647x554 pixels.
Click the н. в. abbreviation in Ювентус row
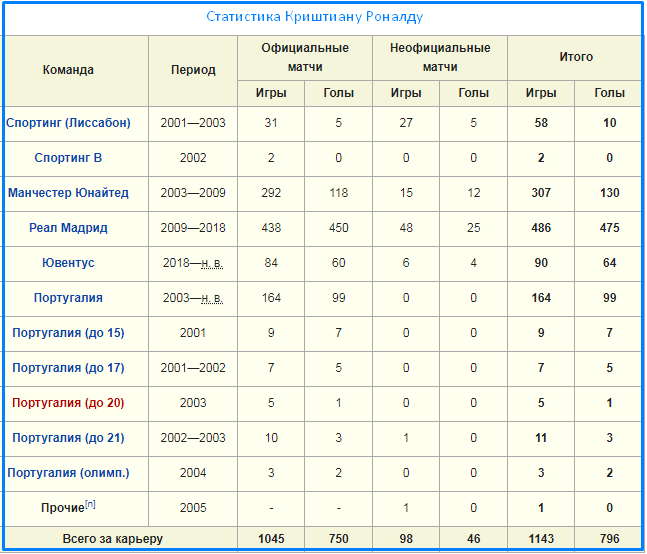coord(212,263)
